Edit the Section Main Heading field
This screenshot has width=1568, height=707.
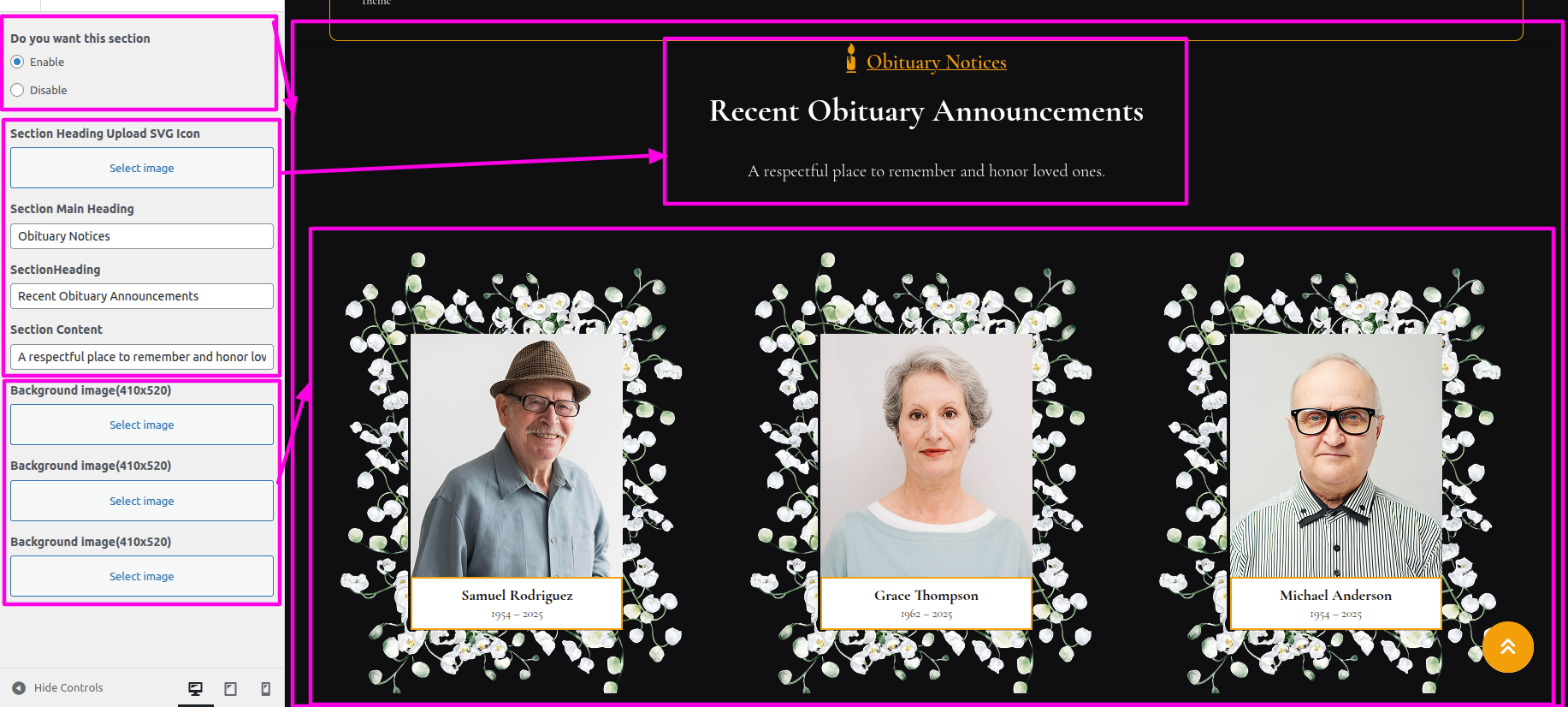point(142,236)
